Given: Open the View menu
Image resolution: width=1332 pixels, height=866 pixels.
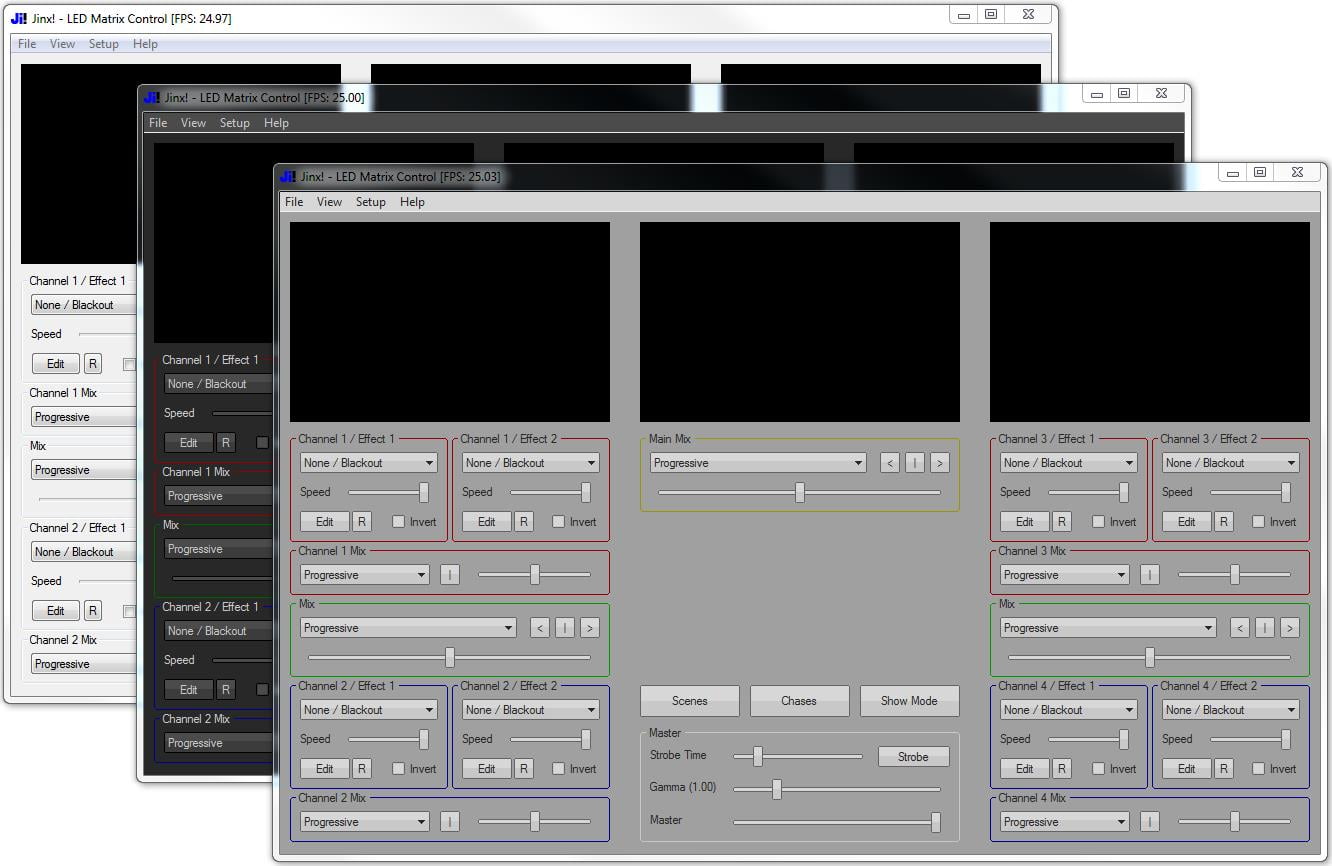Looking at the screenshot, I should pos(329,201).
